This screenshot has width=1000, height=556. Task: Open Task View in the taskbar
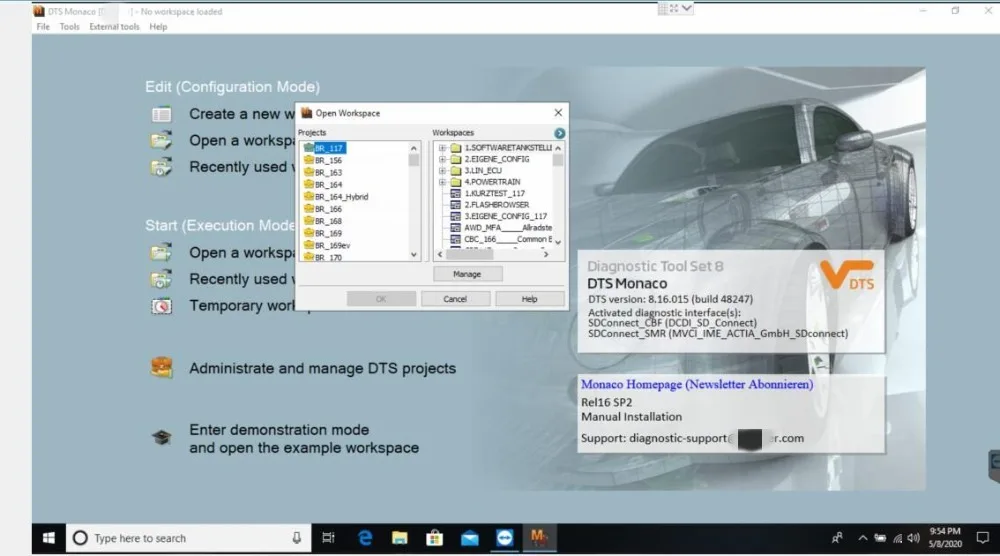tap(328, 538)
